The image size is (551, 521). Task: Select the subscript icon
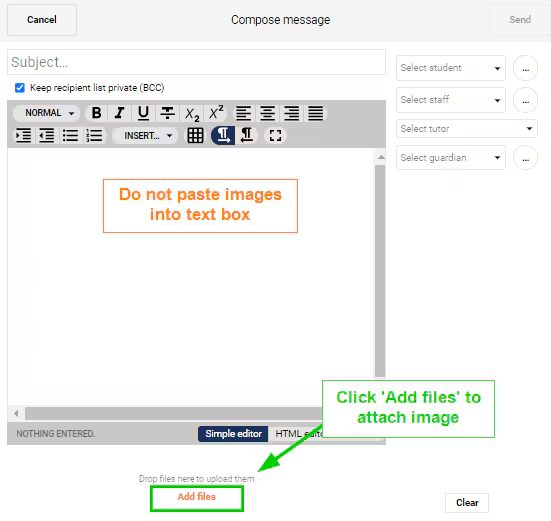(x=192, y=113)
